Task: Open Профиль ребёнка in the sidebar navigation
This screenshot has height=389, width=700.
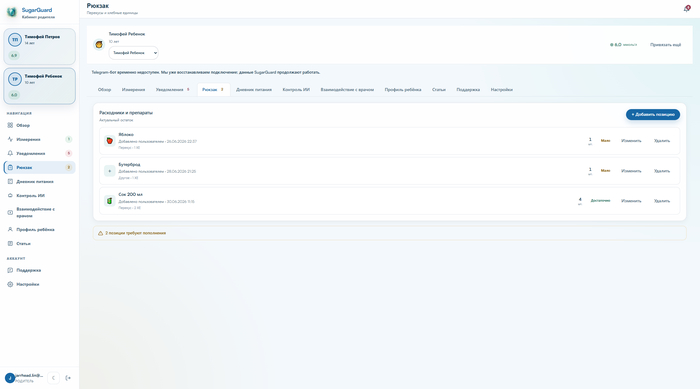Action: click(x=40, y=230)
